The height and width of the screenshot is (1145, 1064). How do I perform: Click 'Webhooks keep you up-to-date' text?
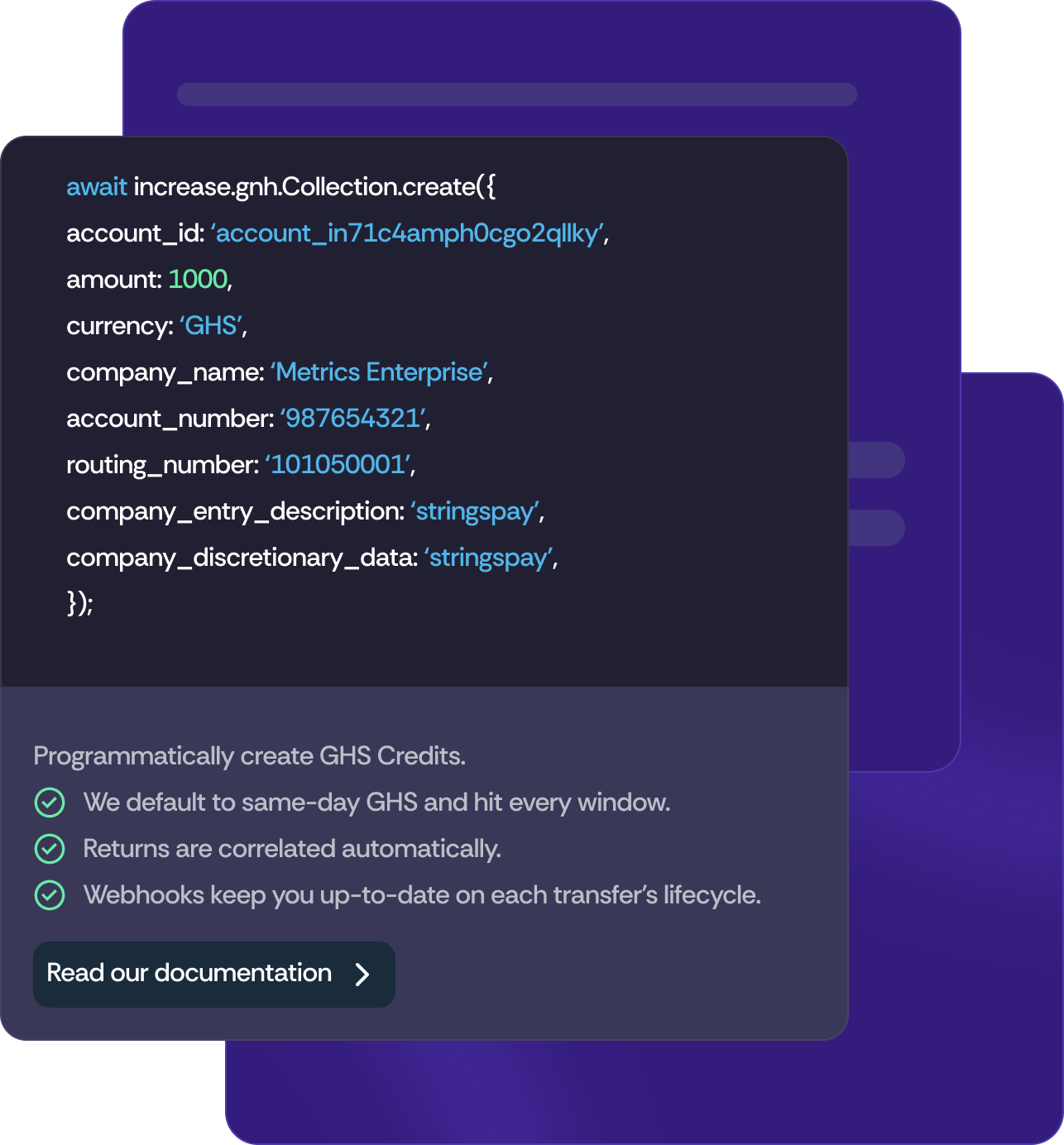[x=422, y=895]
